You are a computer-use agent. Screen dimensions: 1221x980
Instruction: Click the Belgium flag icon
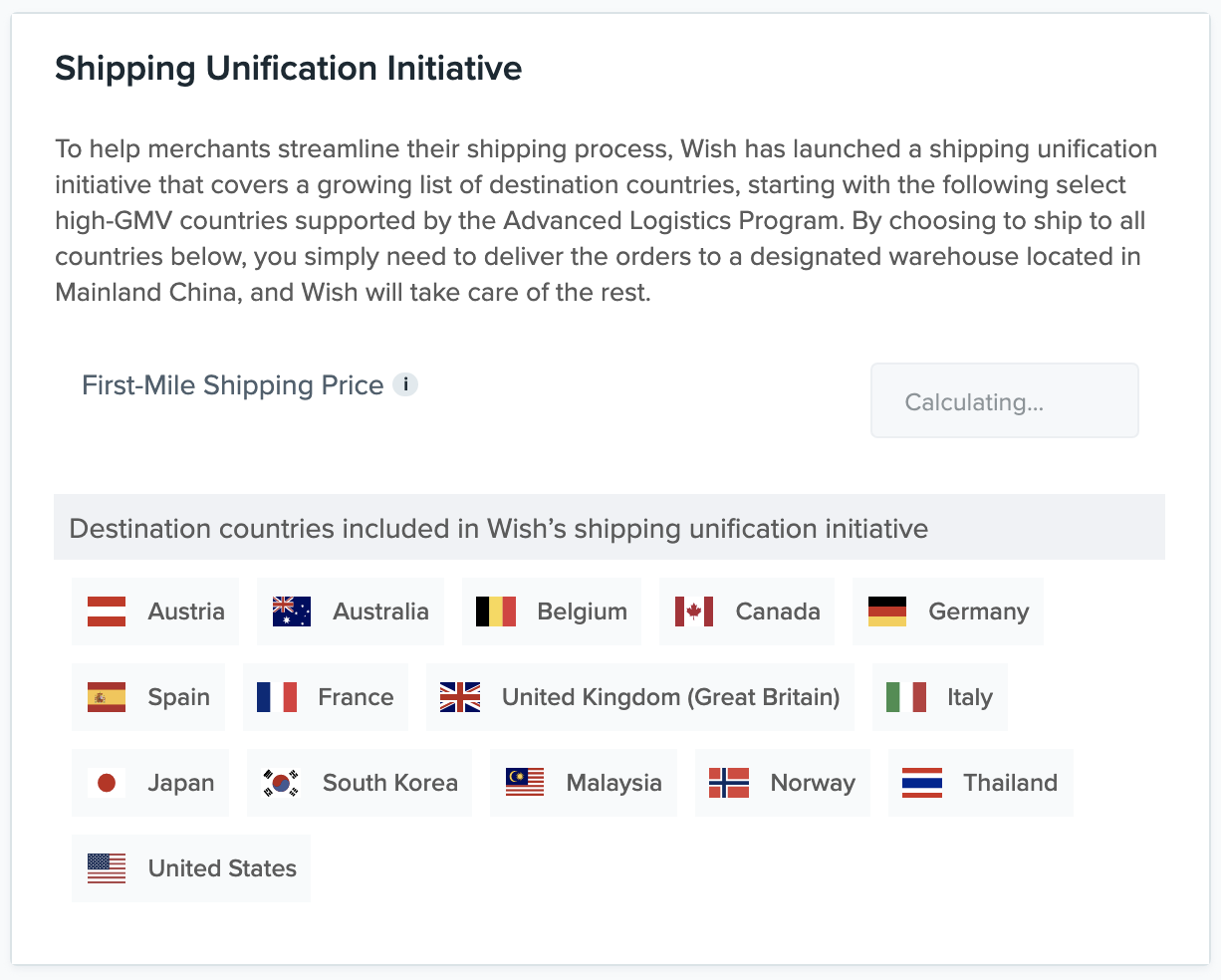click(x=496, y=612)
